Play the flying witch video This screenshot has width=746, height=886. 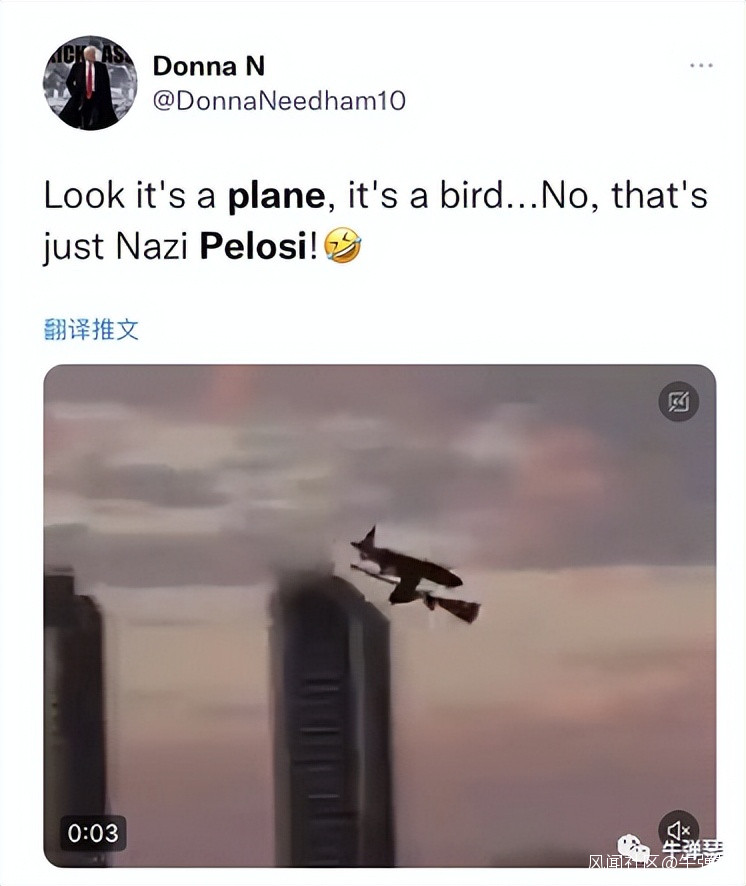coord(380,616)
